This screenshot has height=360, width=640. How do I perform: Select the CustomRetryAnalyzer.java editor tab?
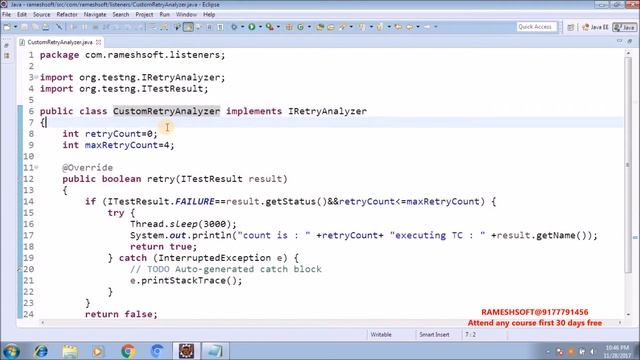coord(60,42)
